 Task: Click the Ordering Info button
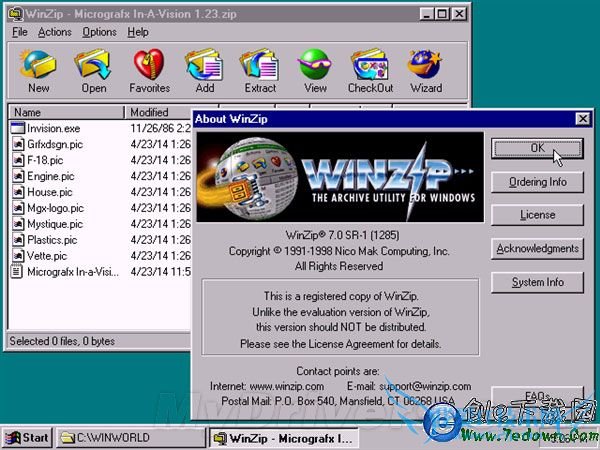537,182
